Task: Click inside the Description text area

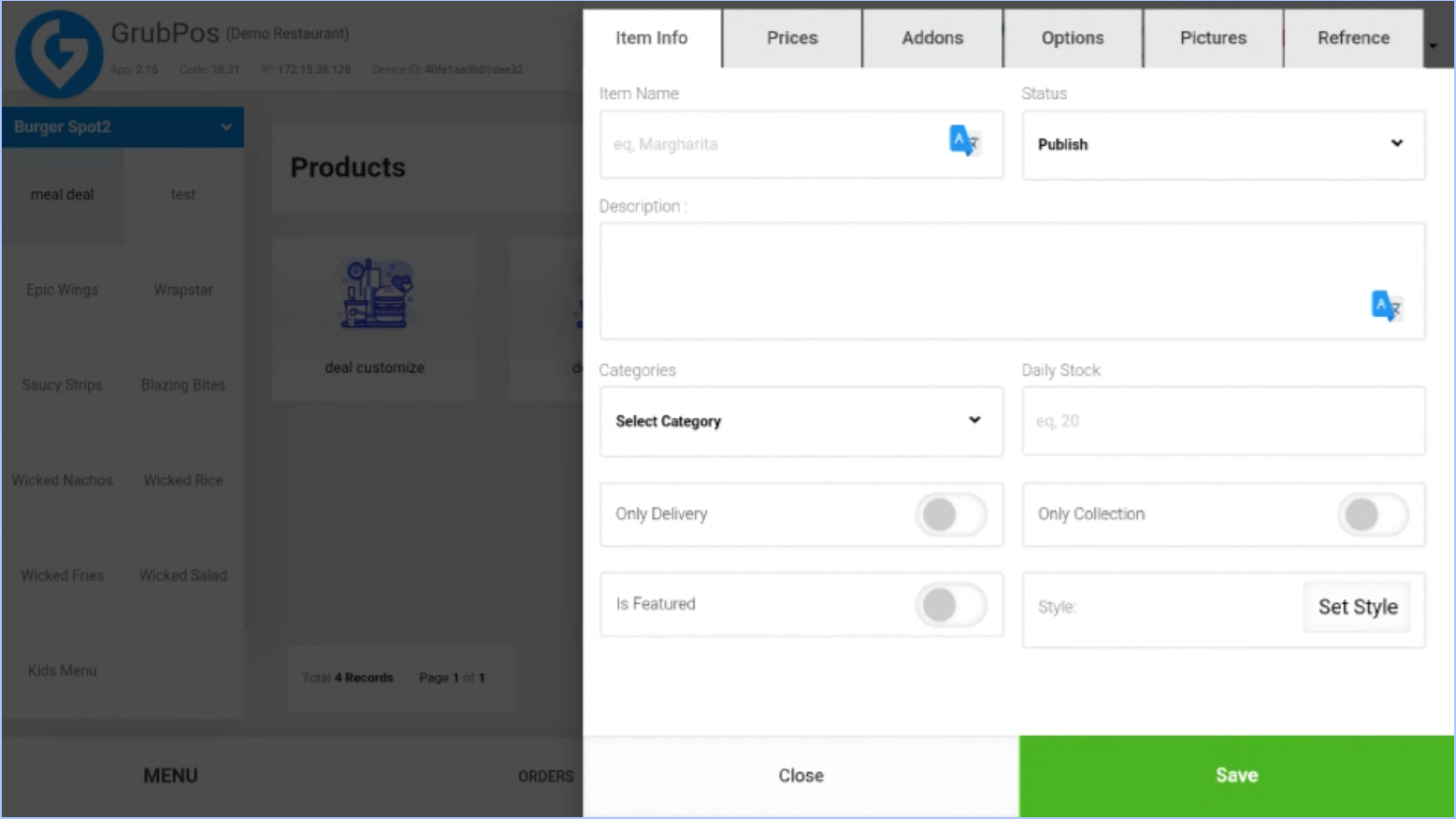Action: pyautogui.click(x=1013, y=281)
